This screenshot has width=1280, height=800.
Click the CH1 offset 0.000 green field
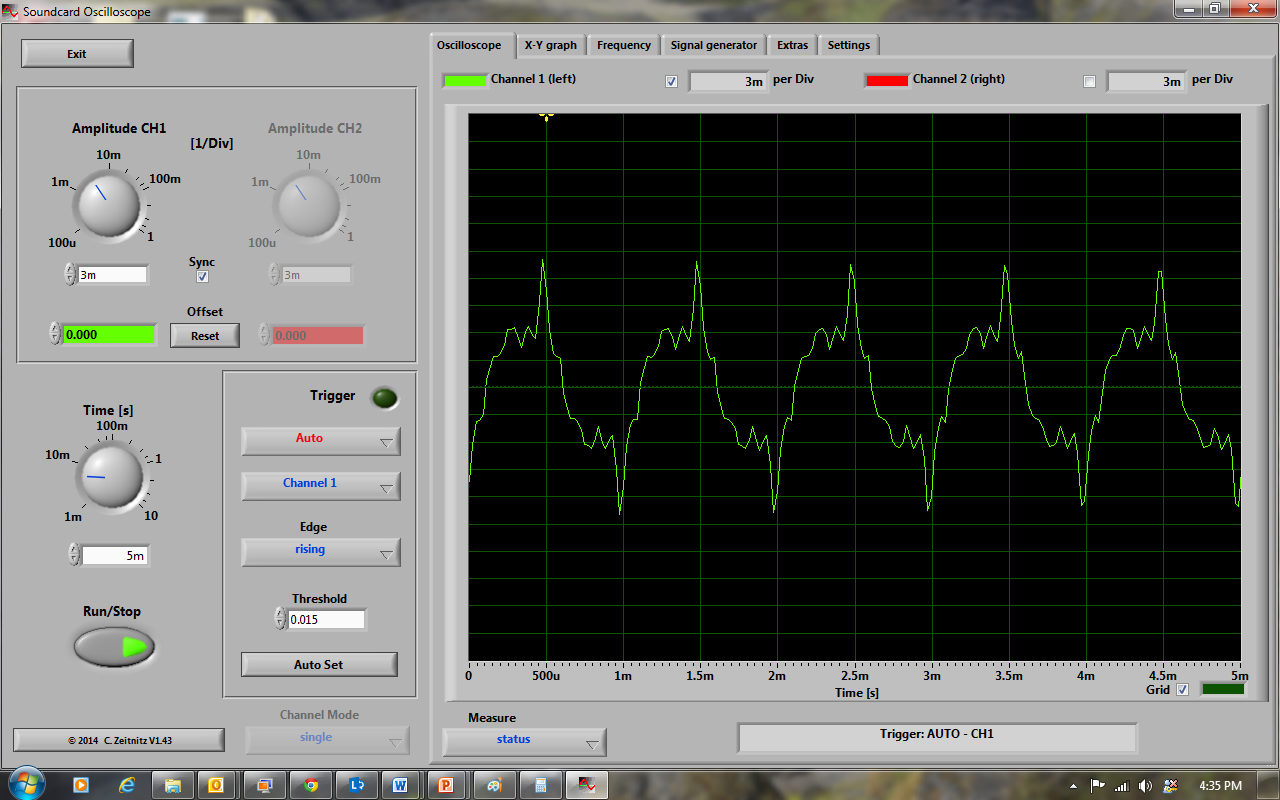pos(109,334)
